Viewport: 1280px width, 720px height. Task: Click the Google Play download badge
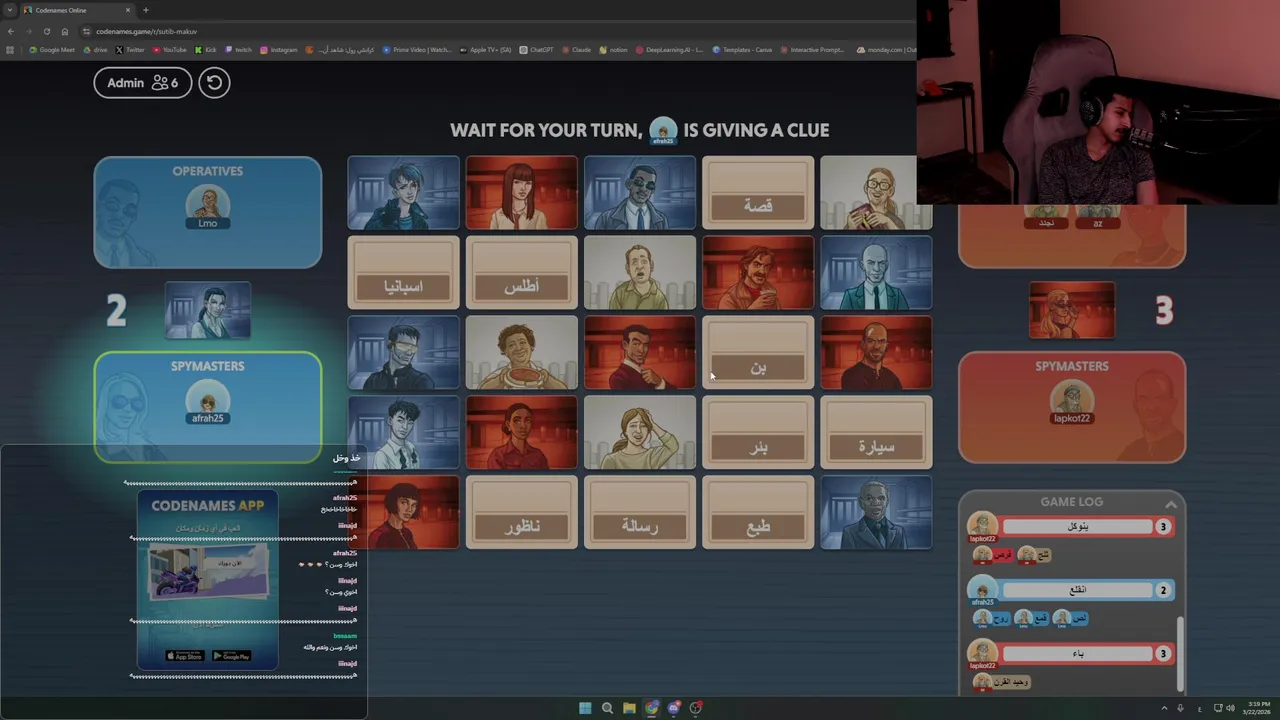pyautogui.click(x=232, y=656)
